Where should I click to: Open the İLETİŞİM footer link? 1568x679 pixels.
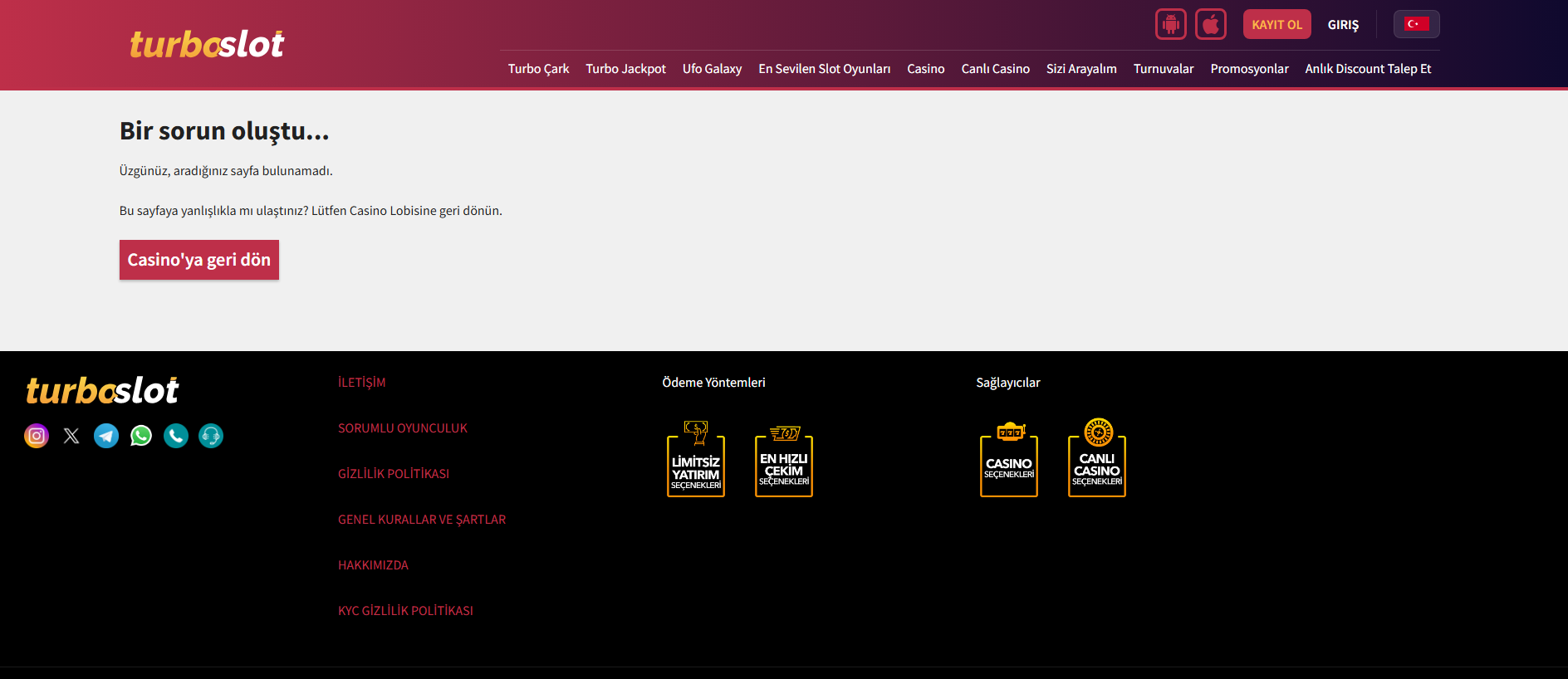click(x=362, y=383)
